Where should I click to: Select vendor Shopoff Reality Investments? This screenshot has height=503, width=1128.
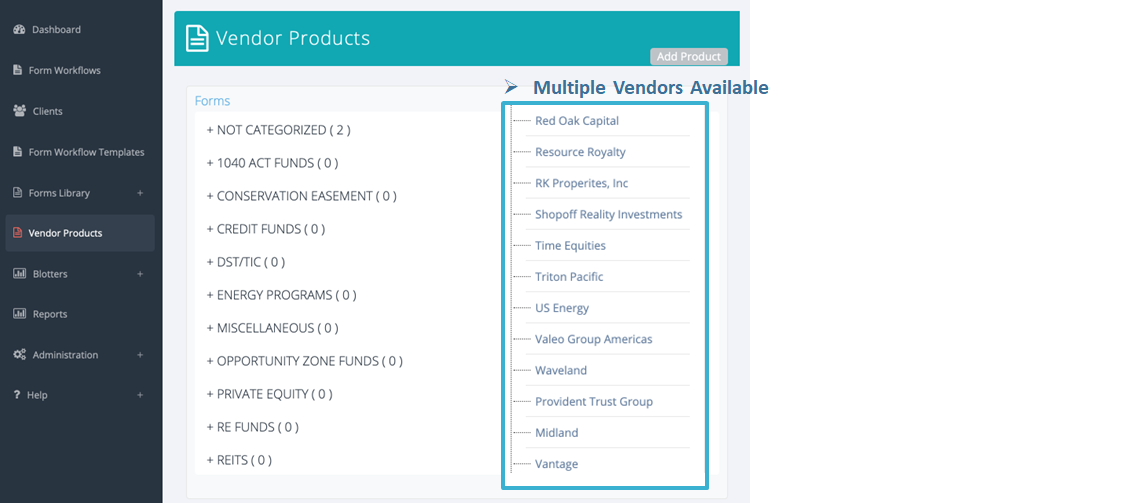[609, 214]
